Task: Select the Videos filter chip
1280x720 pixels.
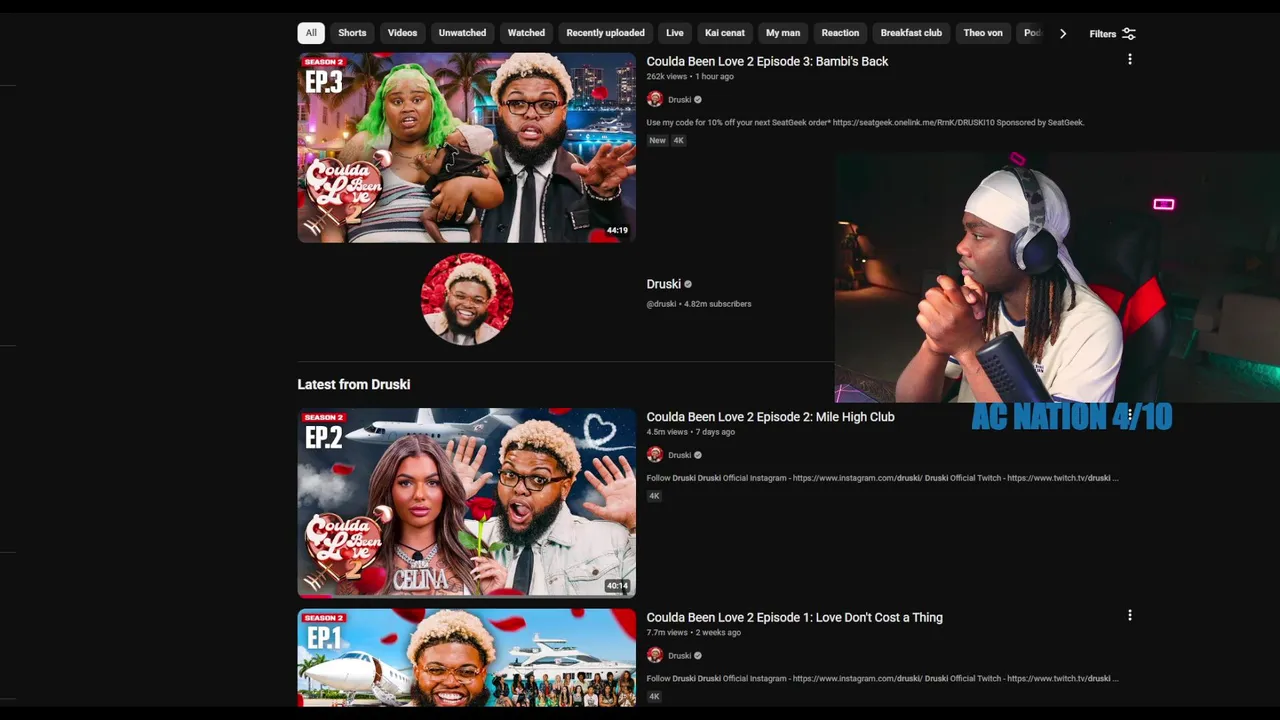Action: pyautogui.click(x=402, y=33)
